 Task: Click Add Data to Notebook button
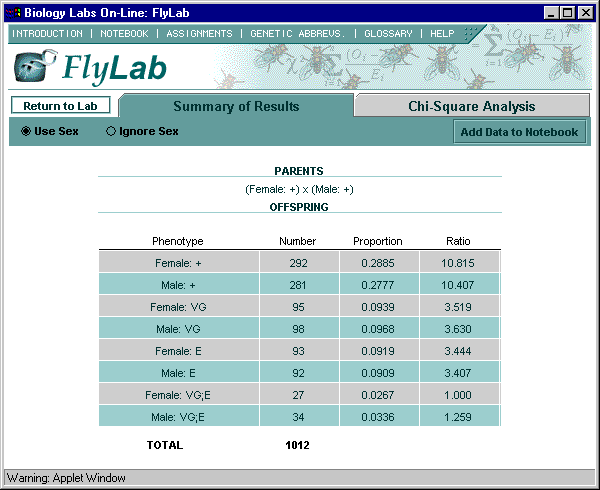pyautogui.click(x=519, y=132)
